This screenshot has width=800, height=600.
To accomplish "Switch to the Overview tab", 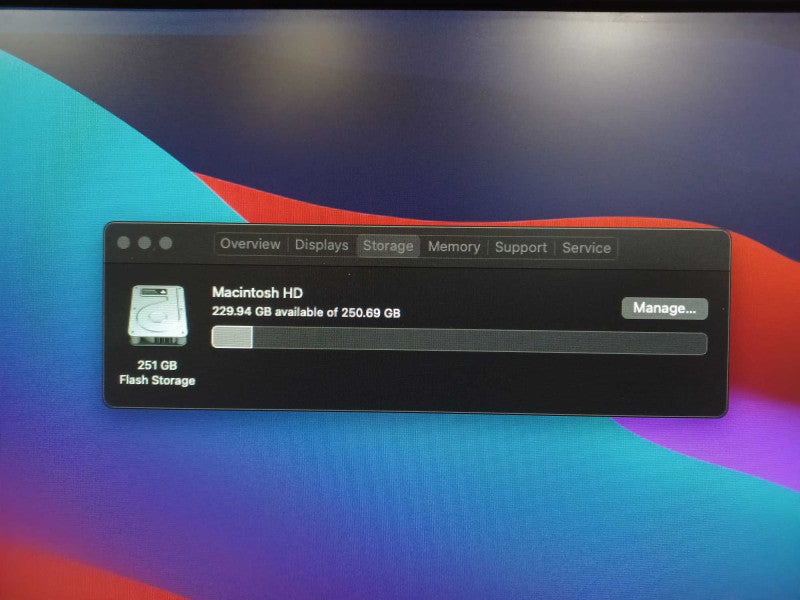I will (251, 244).
